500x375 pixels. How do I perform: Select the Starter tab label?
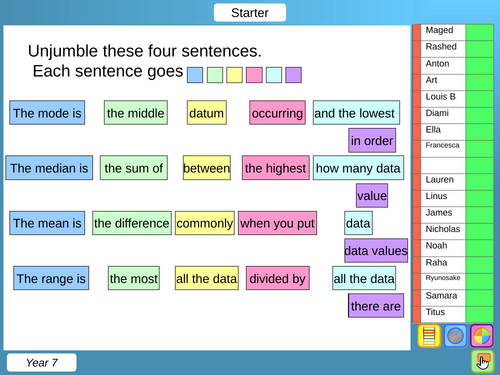(250, 13)
